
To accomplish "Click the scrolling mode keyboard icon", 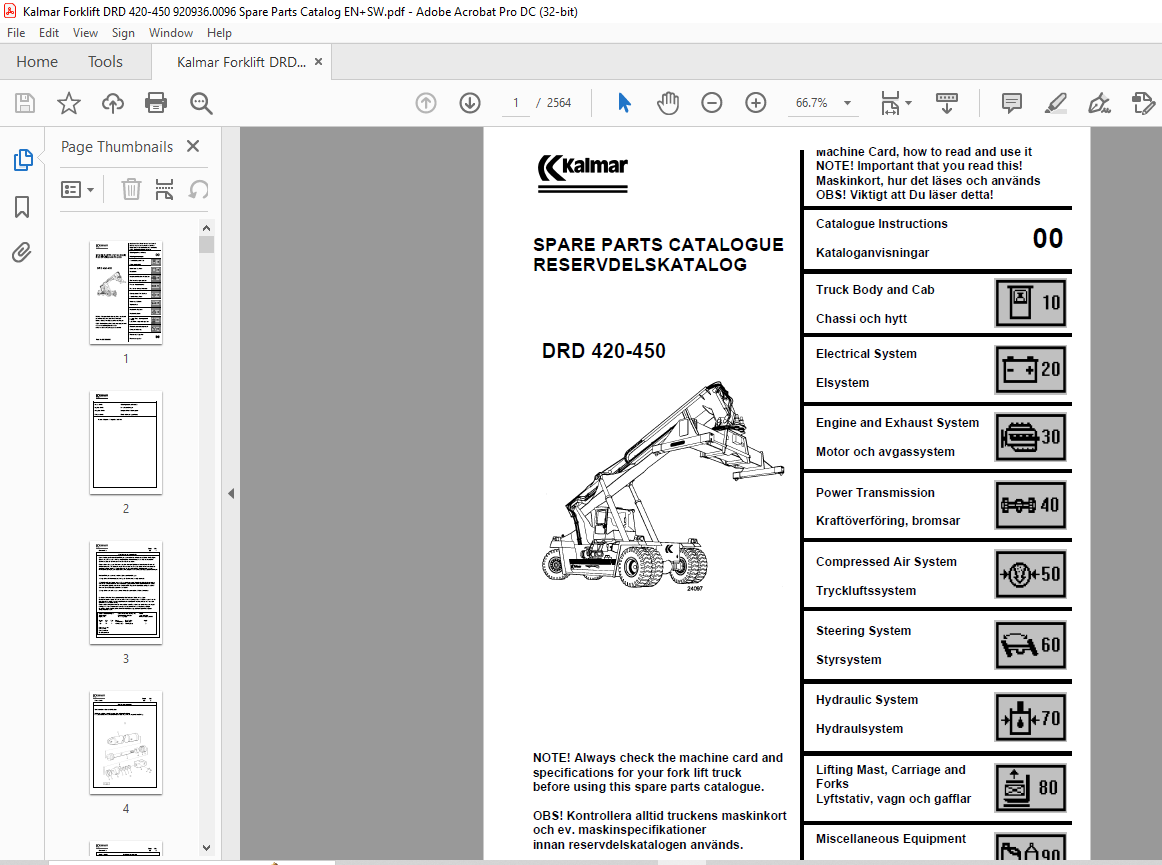I will (947, 103).
